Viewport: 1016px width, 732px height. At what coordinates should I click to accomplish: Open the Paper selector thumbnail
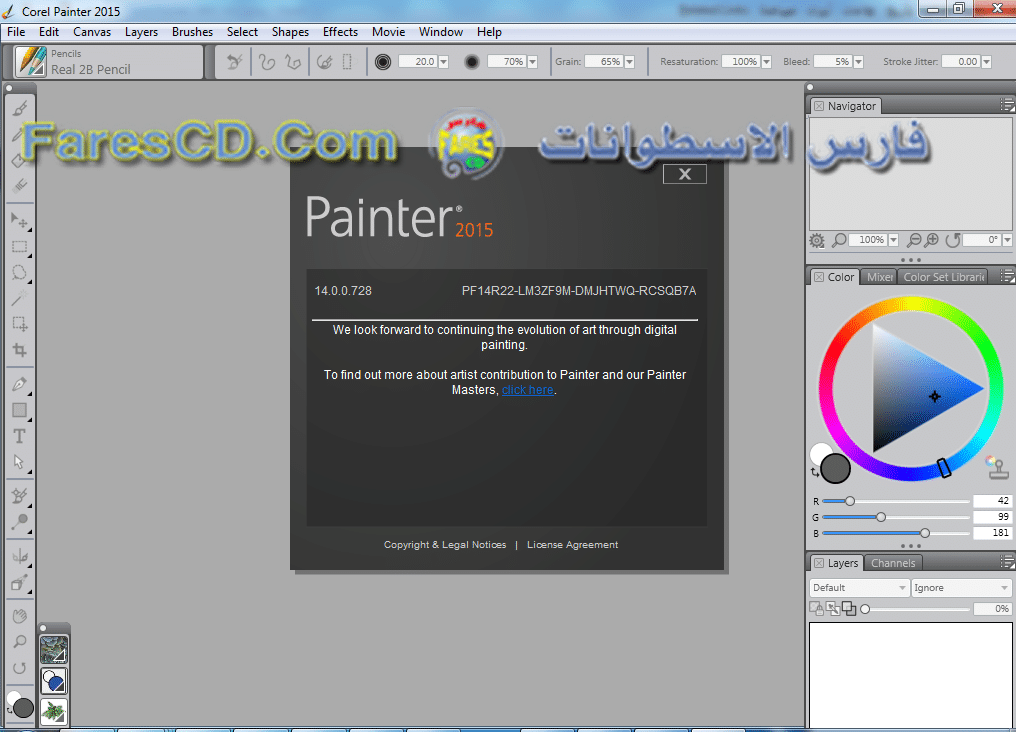coord(54,650)
